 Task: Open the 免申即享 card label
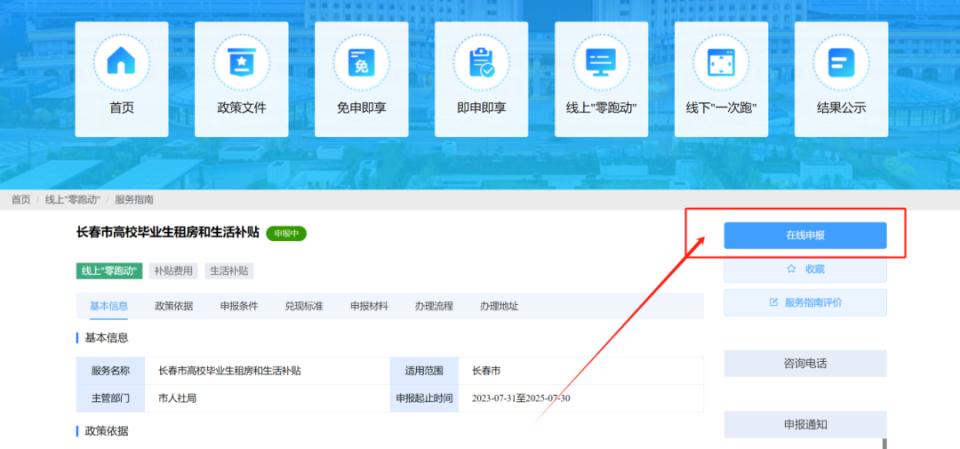pyautogui.click(x=361, y=108)
